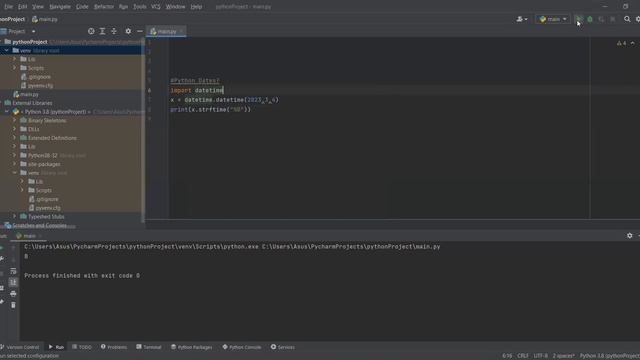Viewport: 640px width, 360px height.
Task: Toggle pin tab in the Run panel
Action: pos(2,302)
